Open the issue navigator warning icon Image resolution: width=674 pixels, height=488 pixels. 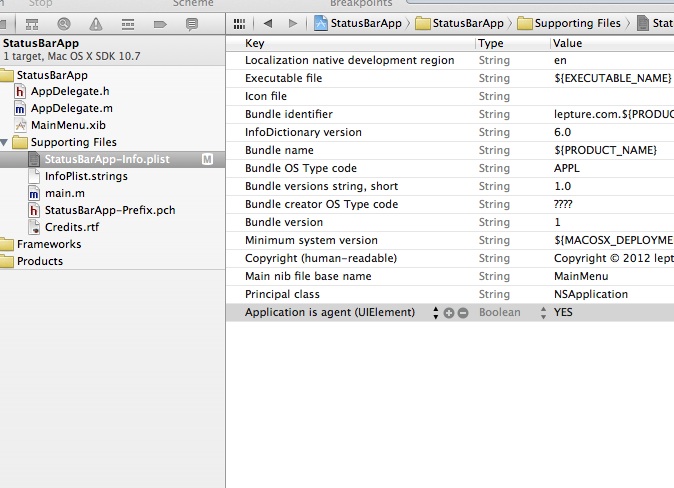click(95, 24)
